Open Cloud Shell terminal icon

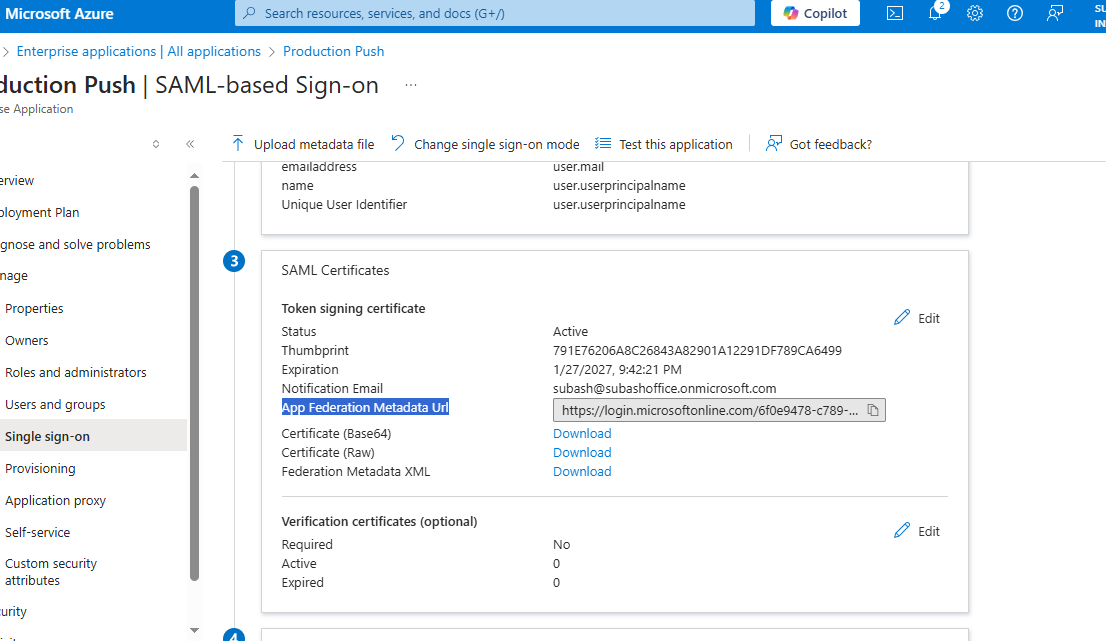tap(894, 13)
